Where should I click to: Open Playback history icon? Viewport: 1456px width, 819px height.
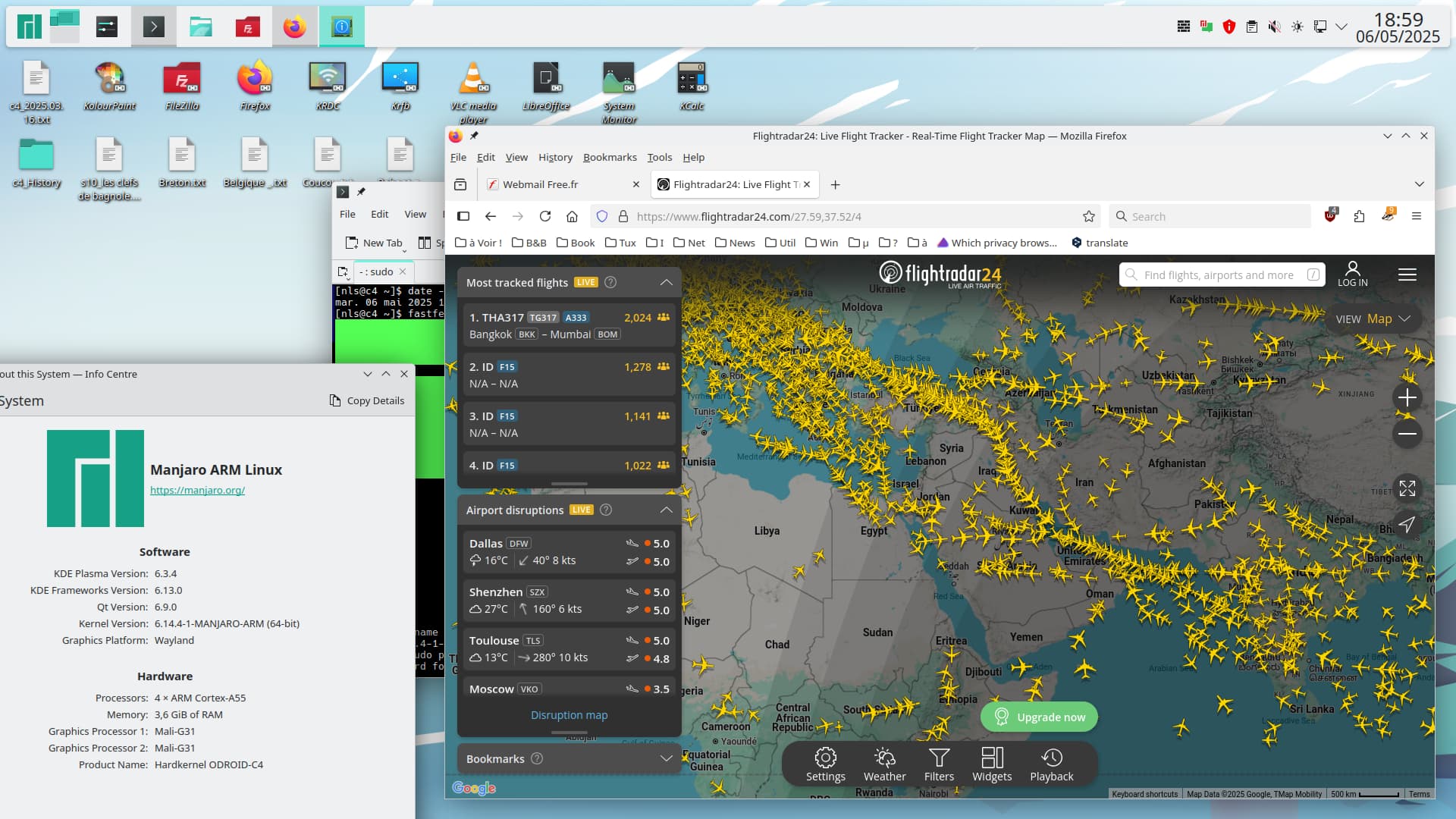[x=1052, y=758]
